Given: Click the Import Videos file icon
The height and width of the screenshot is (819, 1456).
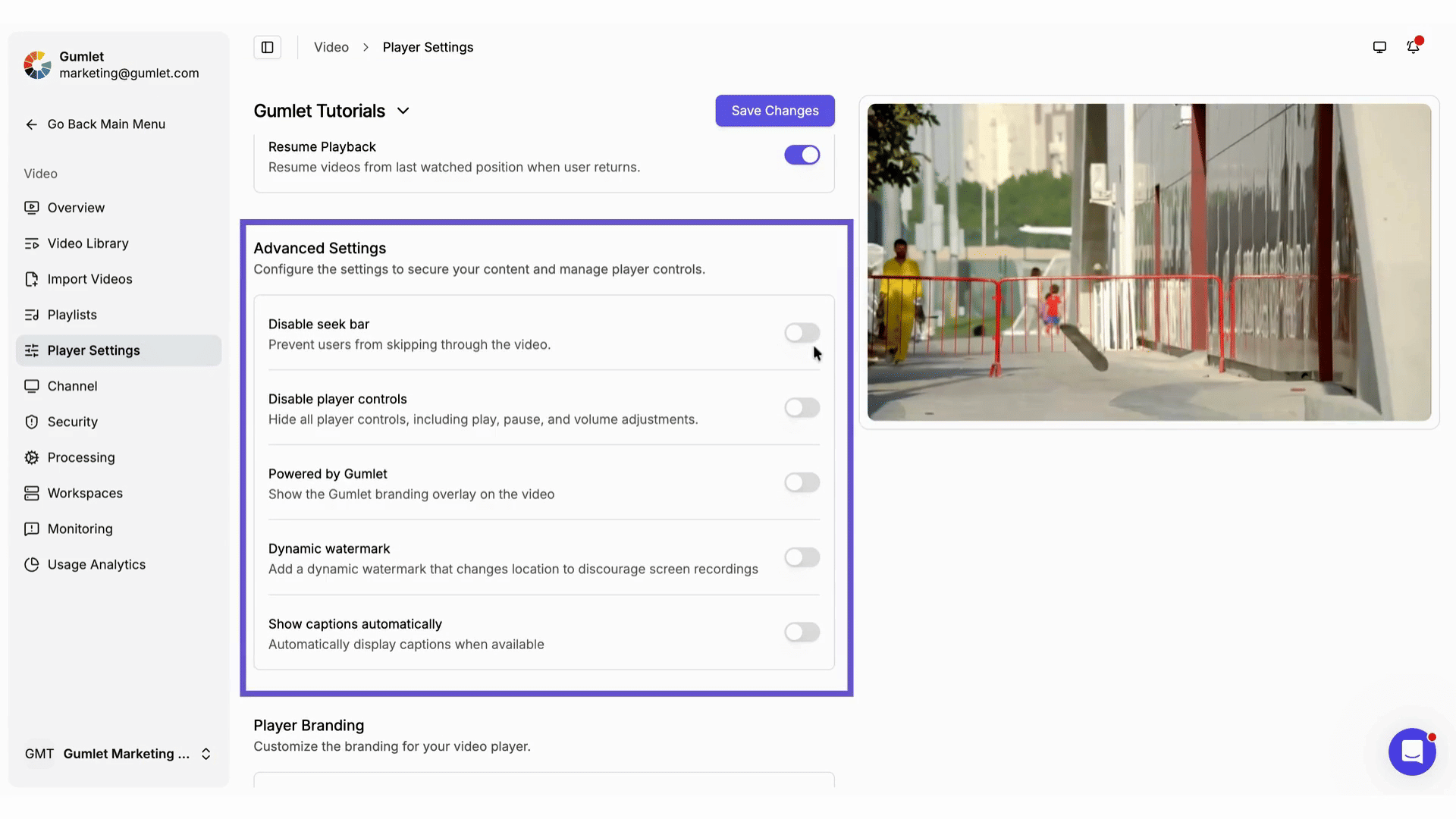Looking at the screenshot, I should click(x=31, y=279).
